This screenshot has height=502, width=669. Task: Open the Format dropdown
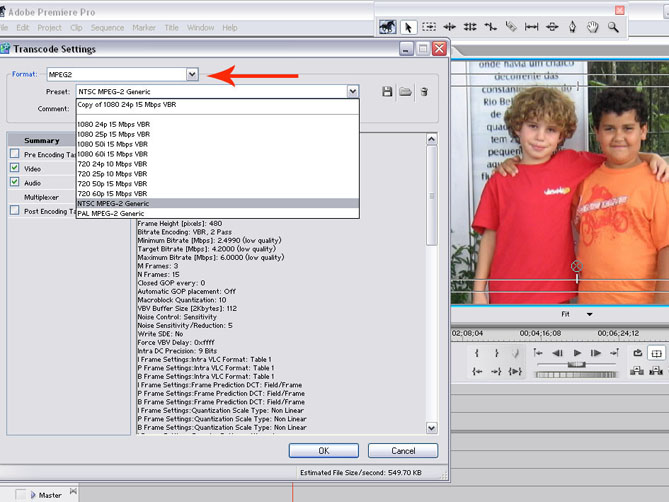pyautogui.click(x=192, y=74)
